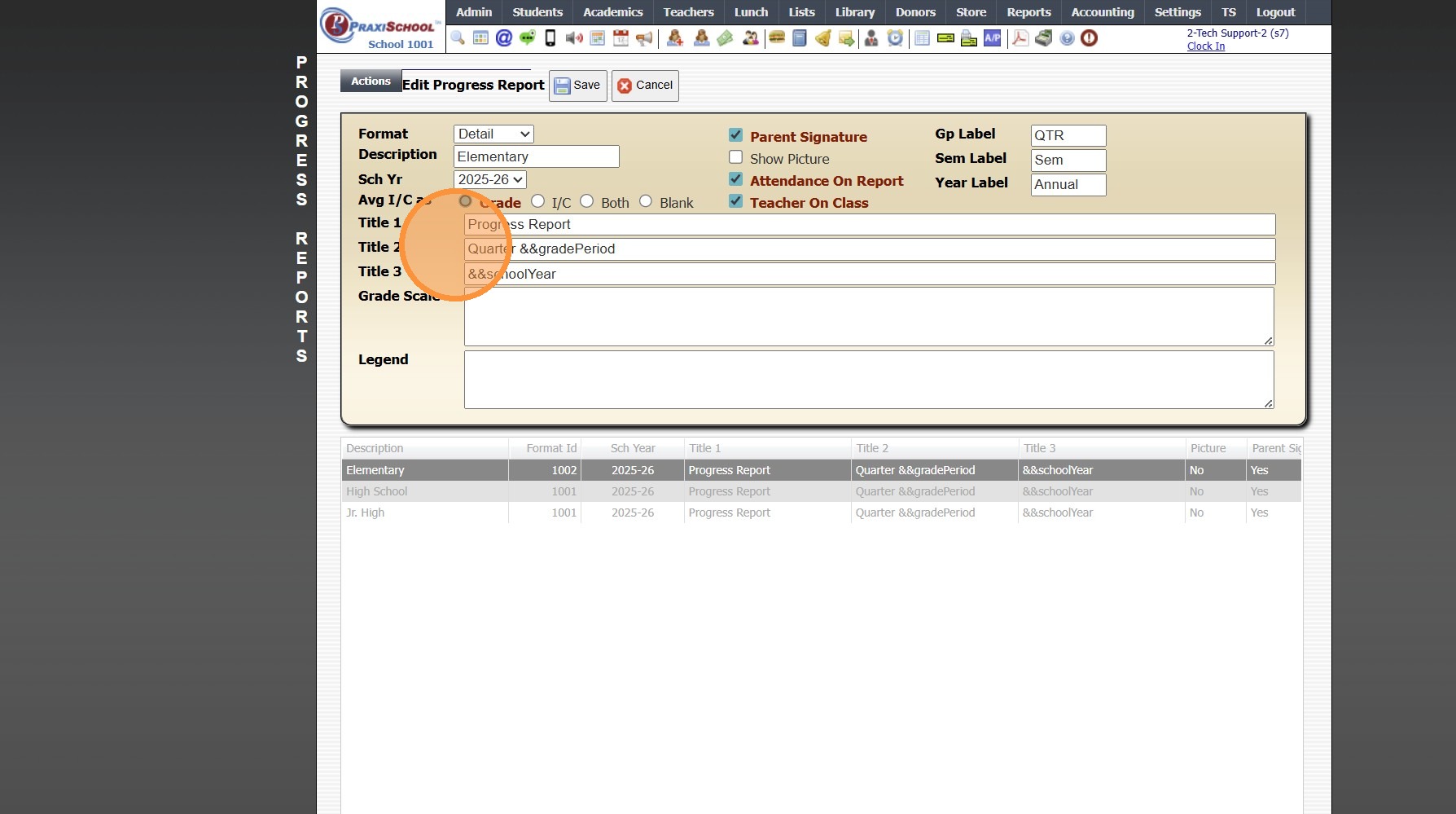Viewport: 1456px width, 814px height.
Task: Click the blue question mark help icon
Action: pos(1067,38)
